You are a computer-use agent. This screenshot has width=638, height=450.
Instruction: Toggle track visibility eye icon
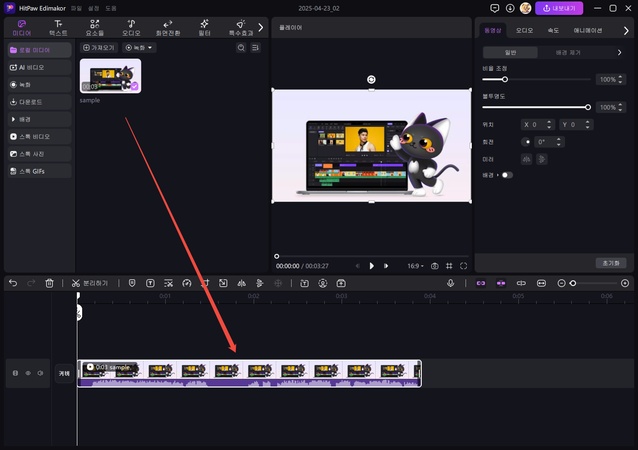pos(27,373)
